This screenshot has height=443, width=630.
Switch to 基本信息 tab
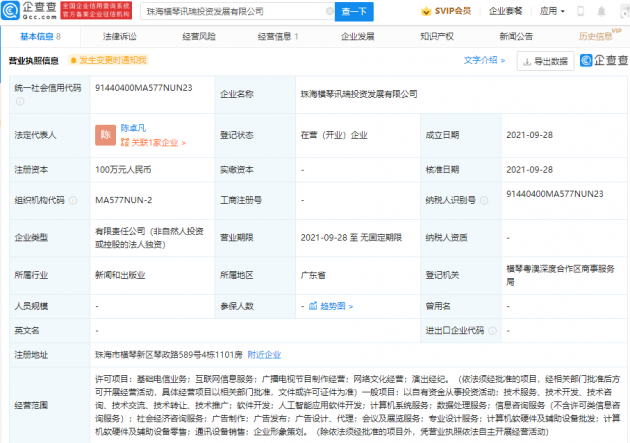click(40, 37)
